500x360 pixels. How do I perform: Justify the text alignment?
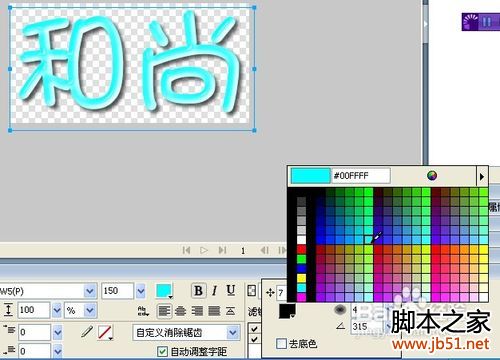pos(214,311)
